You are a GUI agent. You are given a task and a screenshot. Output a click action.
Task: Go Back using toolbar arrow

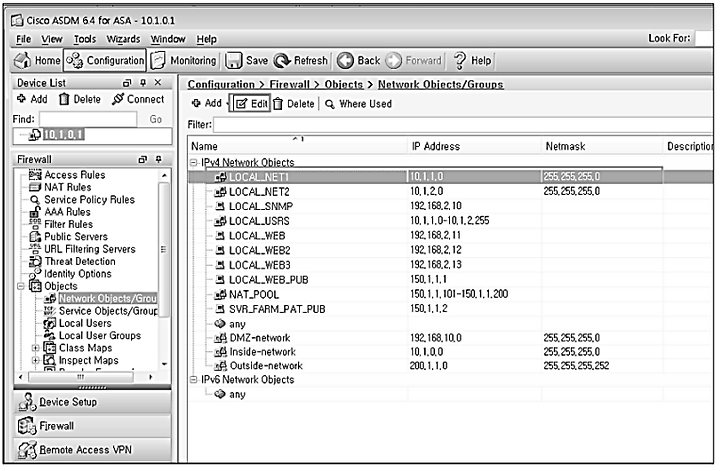click(359, 61)
